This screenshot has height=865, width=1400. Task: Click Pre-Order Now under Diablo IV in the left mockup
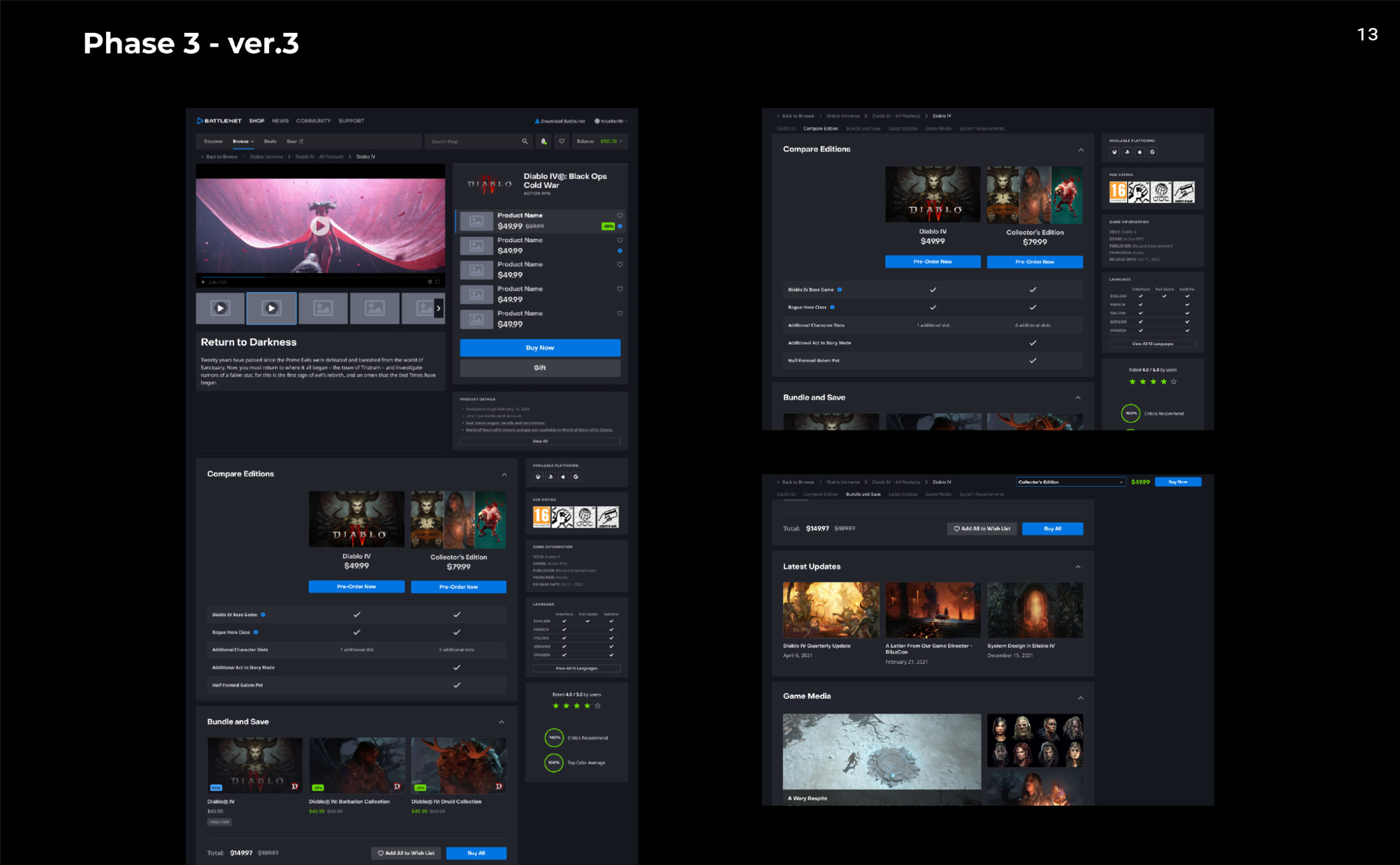click(357, 586)
